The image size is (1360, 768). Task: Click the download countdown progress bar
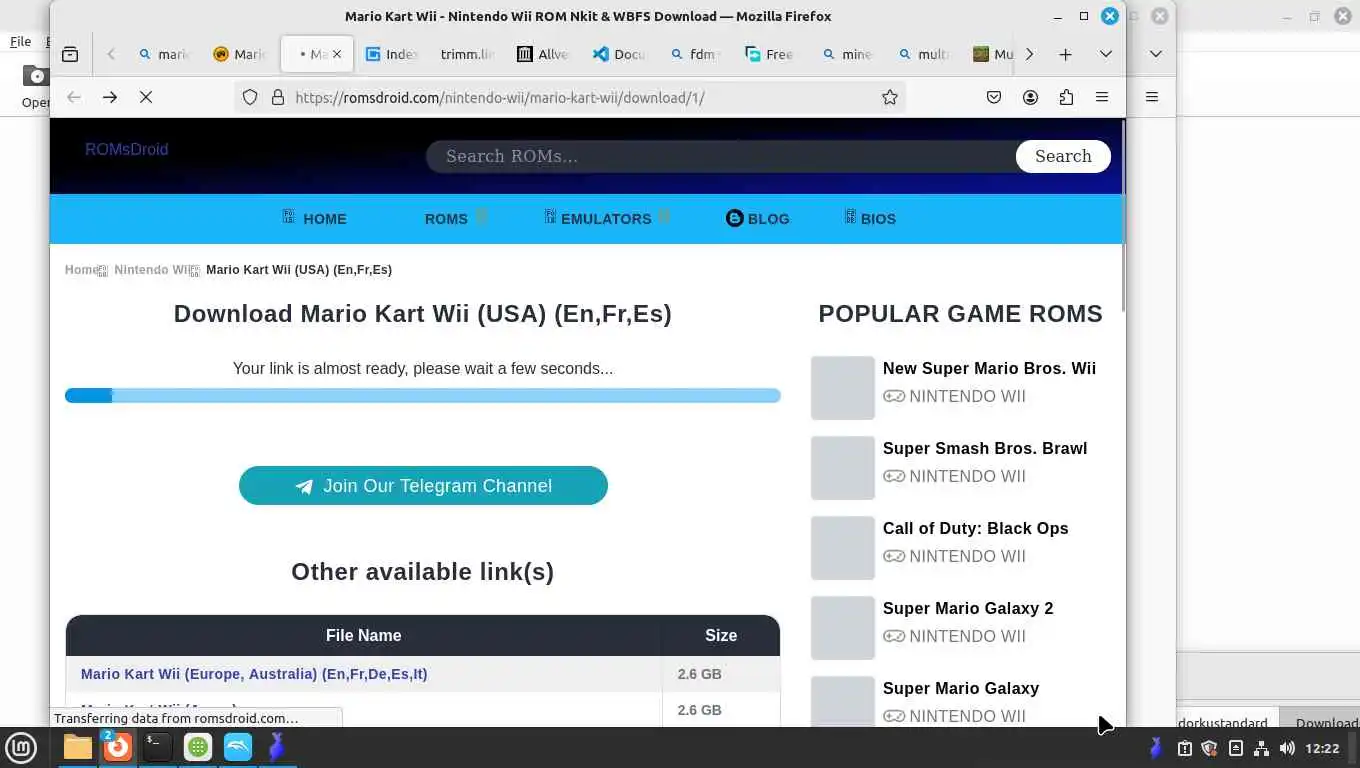coord(423,396)
